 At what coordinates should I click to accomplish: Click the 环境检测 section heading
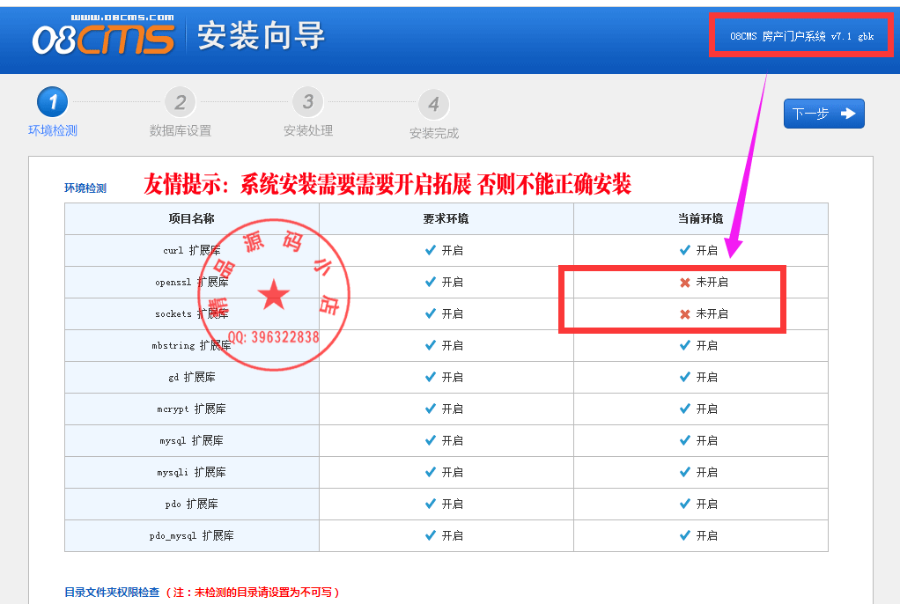click(x=85, y=188)
